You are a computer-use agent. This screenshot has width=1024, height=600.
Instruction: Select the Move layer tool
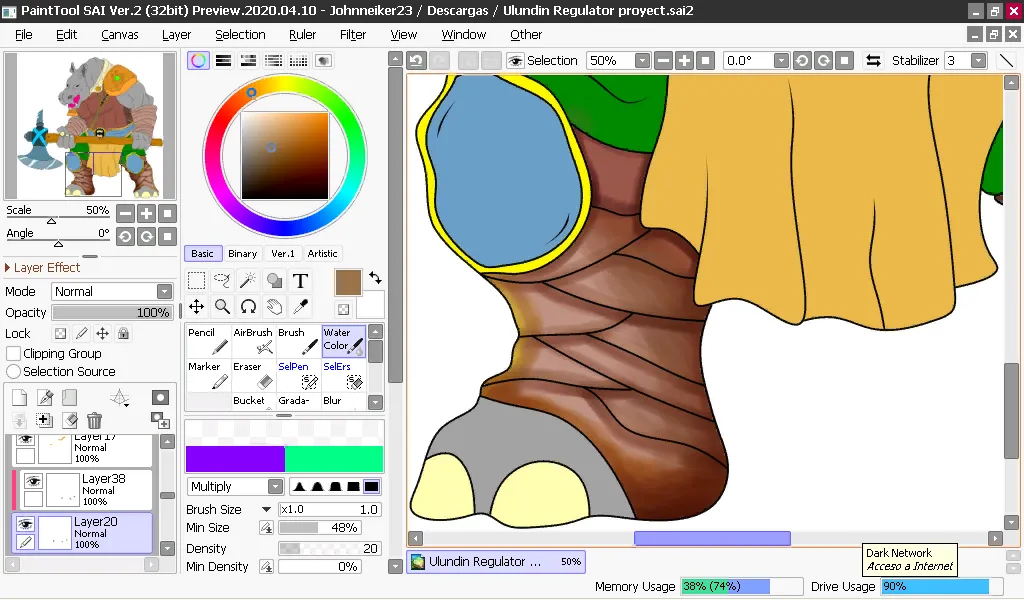[196, 306]
